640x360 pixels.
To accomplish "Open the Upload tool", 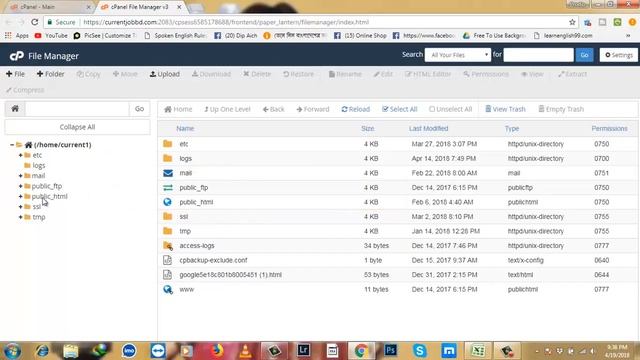I will [164, 74].
